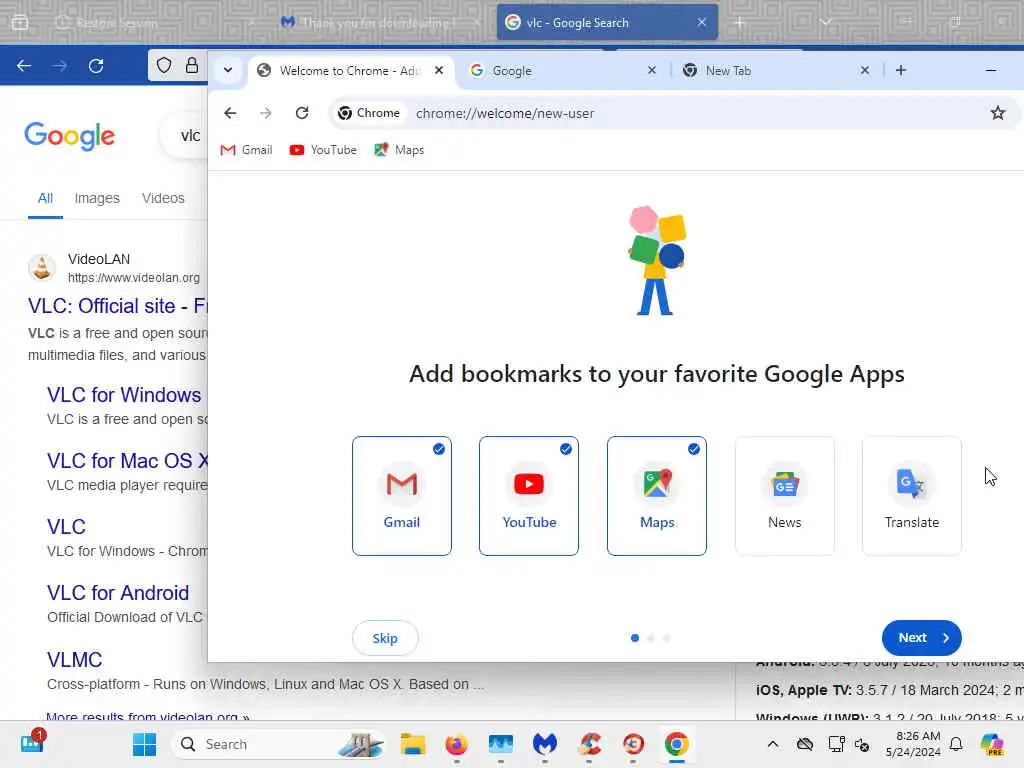
Task: Select the News app card
Action: tap(784, 496)
